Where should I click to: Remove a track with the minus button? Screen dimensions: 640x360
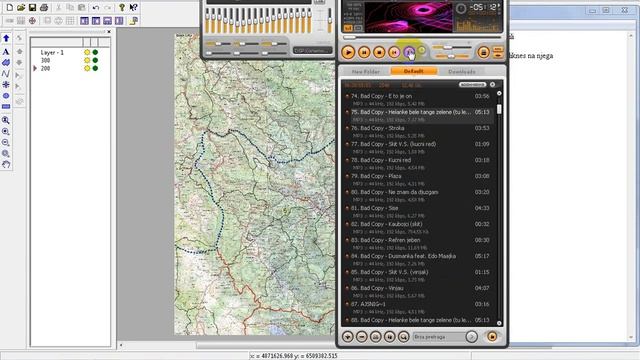(362, 337)
